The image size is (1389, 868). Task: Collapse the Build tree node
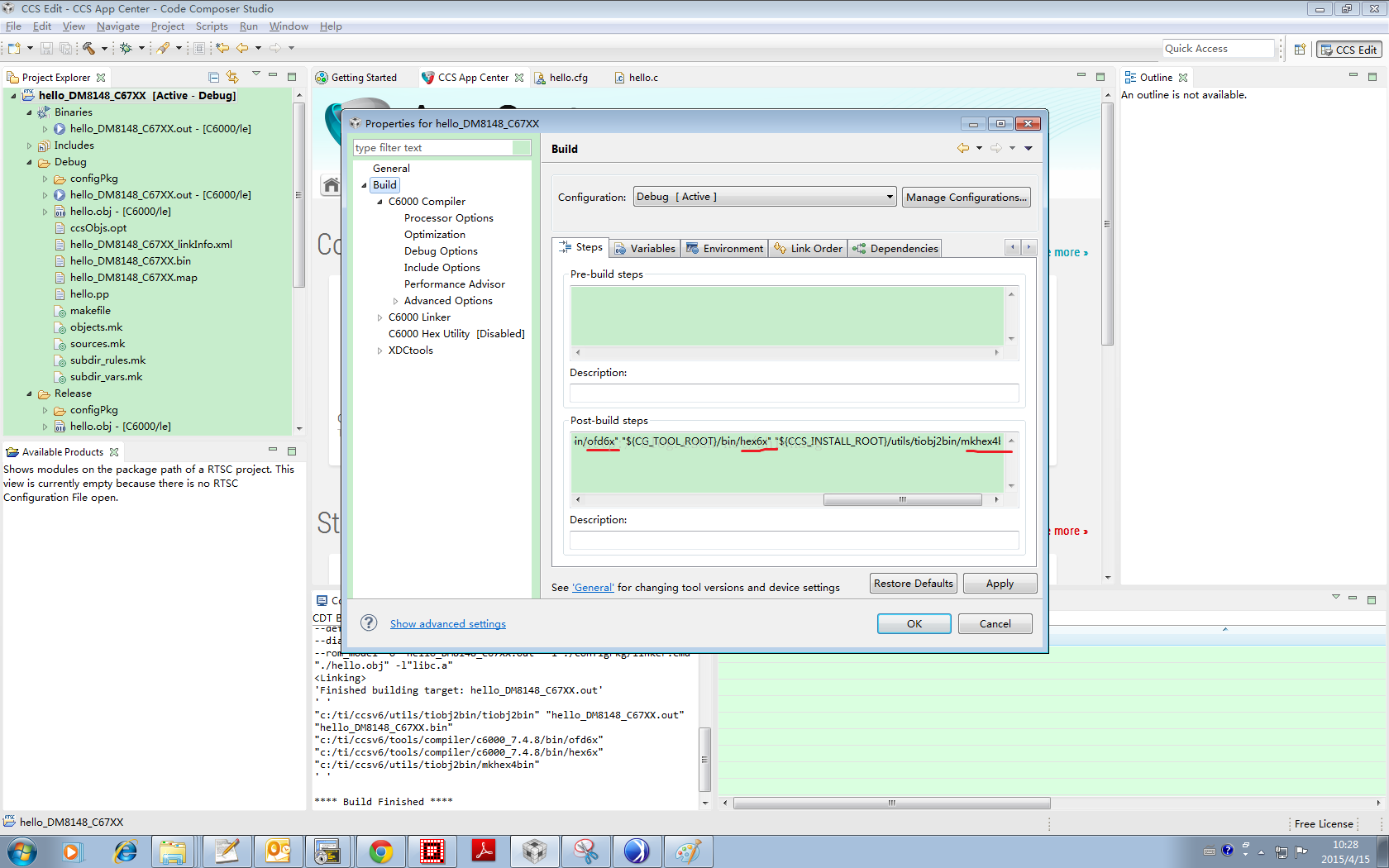coord(364,185)
